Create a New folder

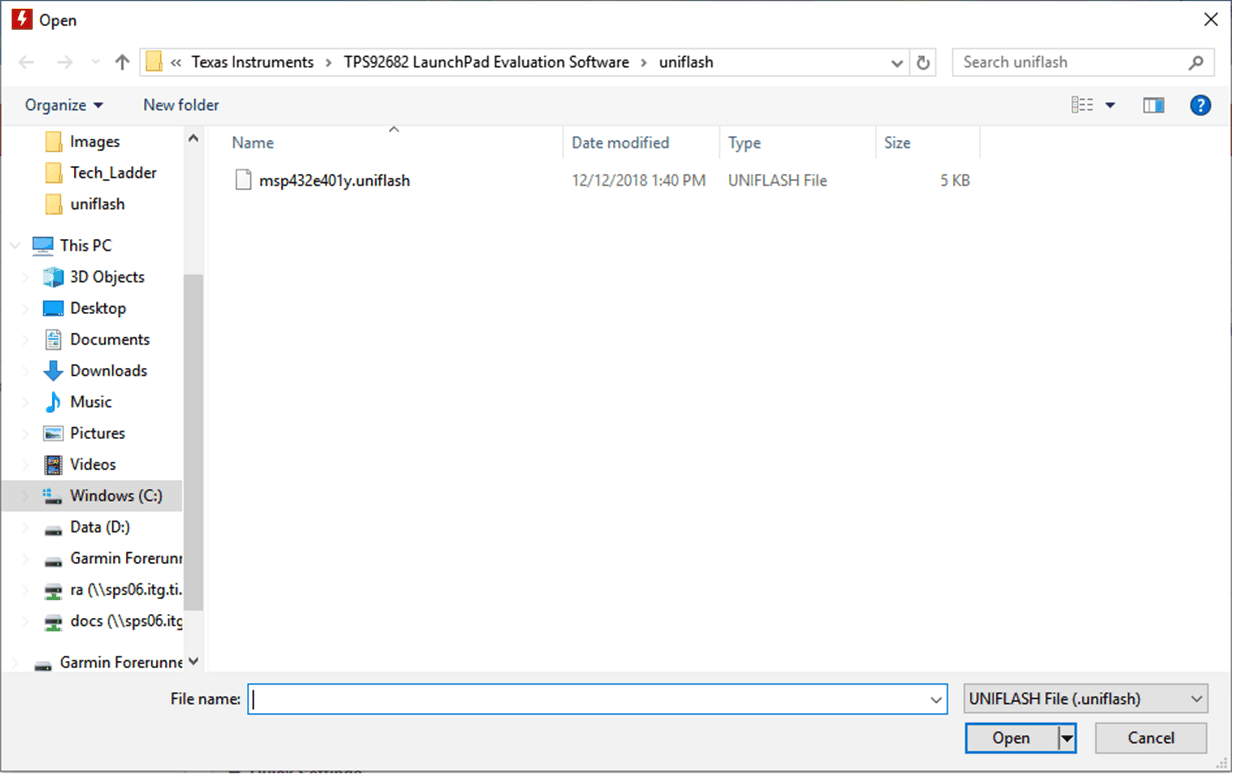[x=181, y=105]
